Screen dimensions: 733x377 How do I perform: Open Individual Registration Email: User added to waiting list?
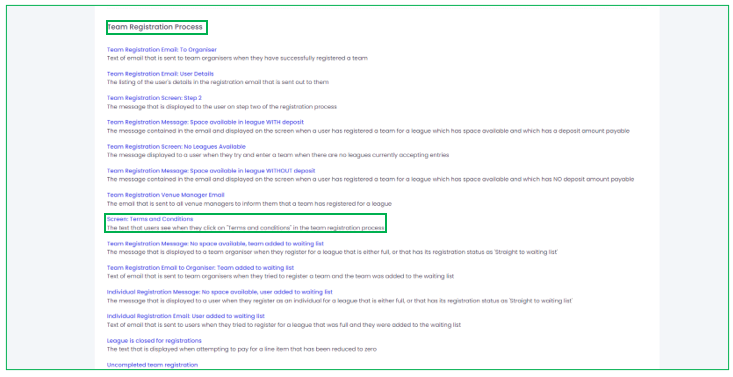click(186, 317)
